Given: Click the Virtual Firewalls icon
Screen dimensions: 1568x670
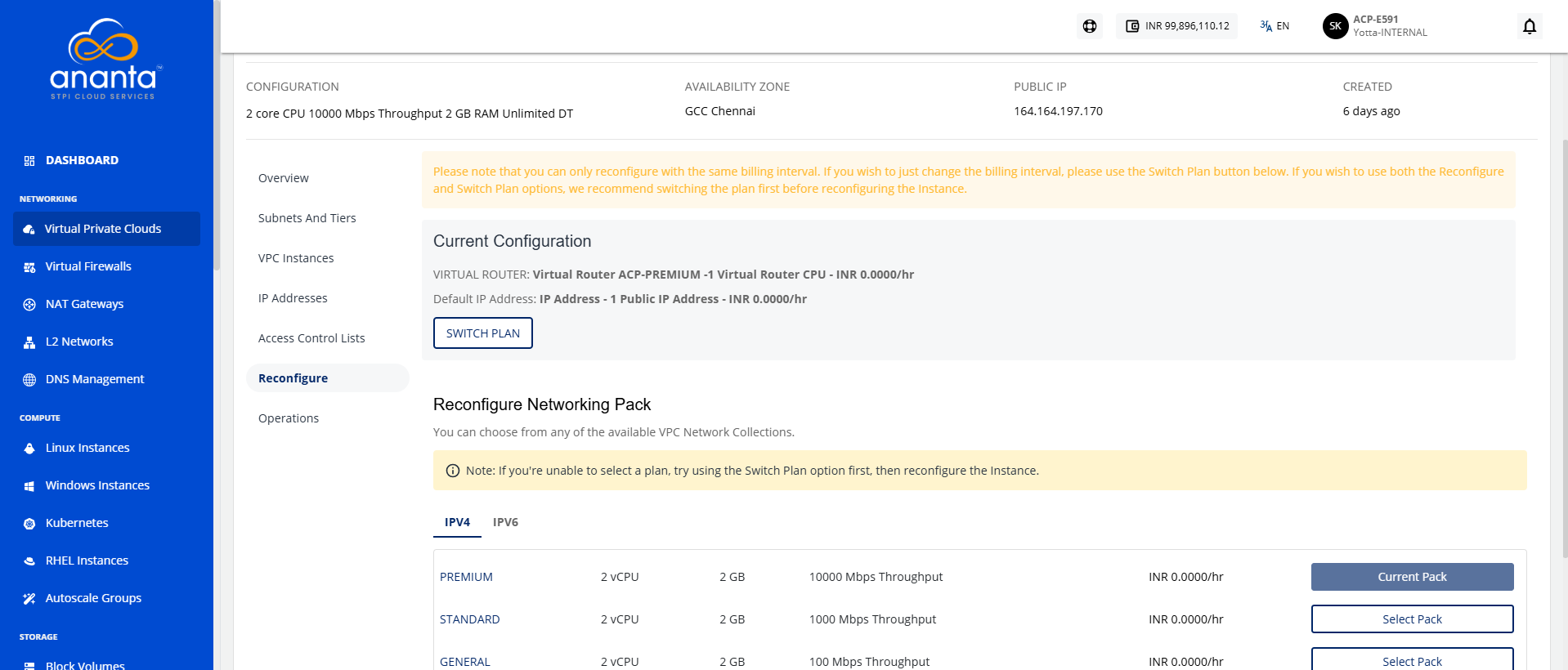Looking at the screenshot, I should click(29, 267).
